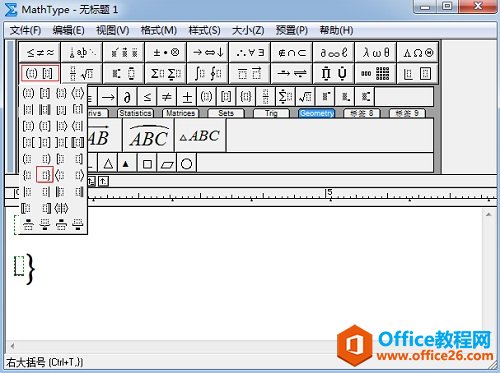The image size is (500, 373).
Task: Insert the square root template from small bar
Action: coord(305,97)
